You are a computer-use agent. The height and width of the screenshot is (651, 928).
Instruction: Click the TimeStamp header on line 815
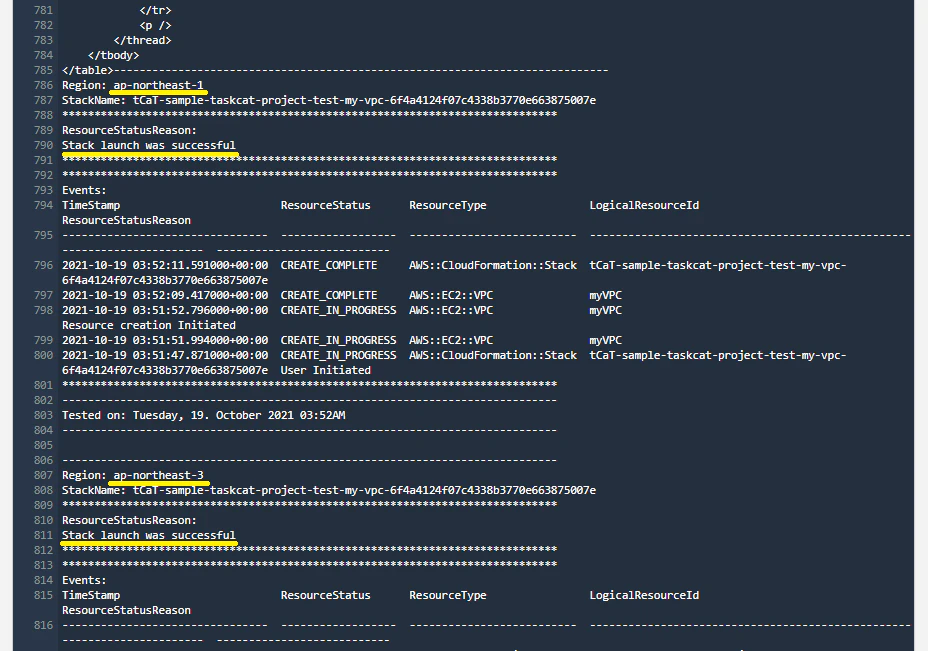tap(91, 595)
